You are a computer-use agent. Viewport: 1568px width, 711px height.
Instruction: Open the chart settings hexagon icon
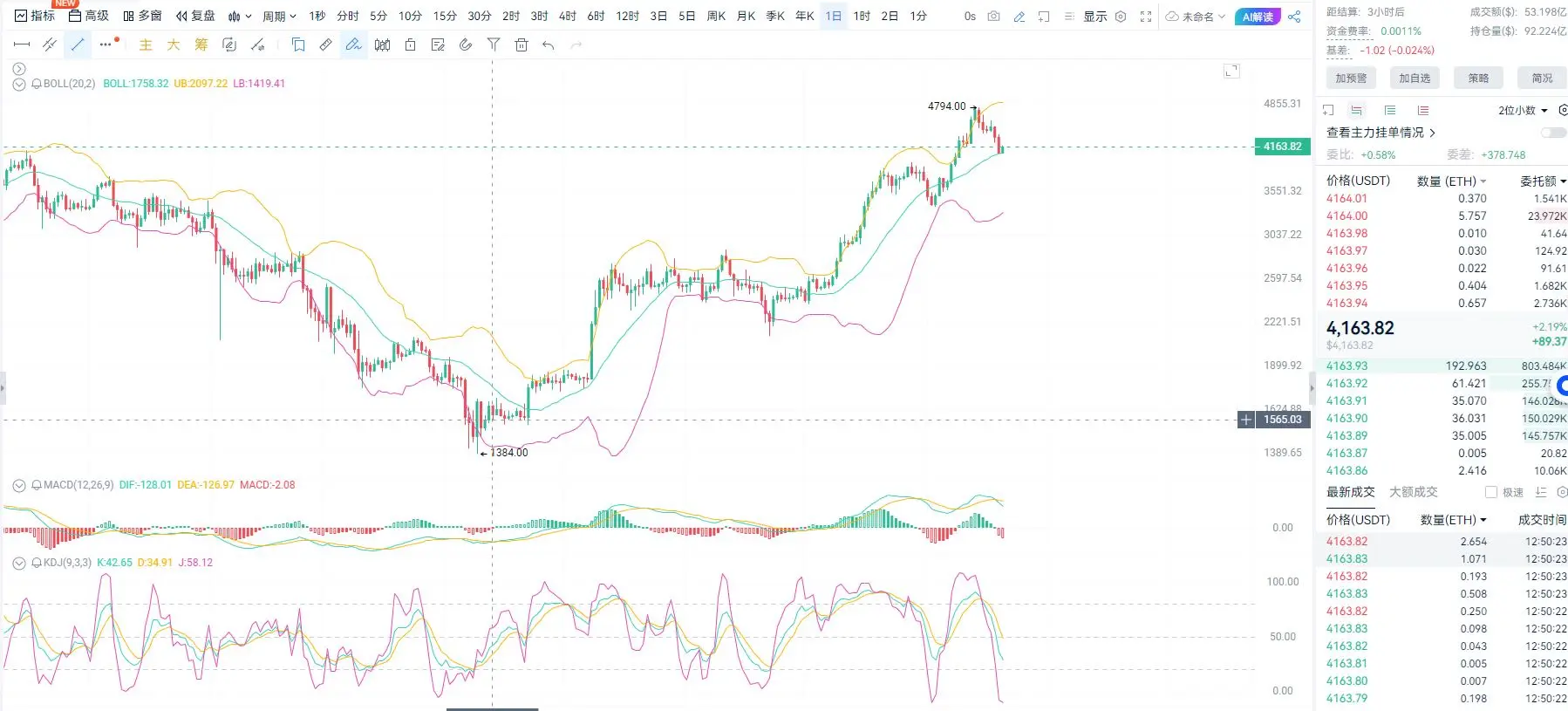[x=1121, y=16]
